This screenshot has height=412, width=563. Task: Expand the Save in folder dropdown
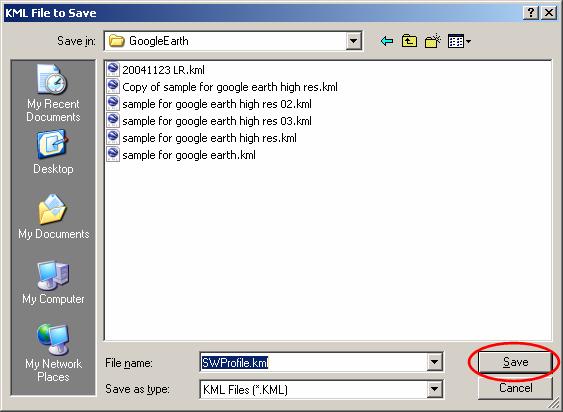(x=353, y=41)
